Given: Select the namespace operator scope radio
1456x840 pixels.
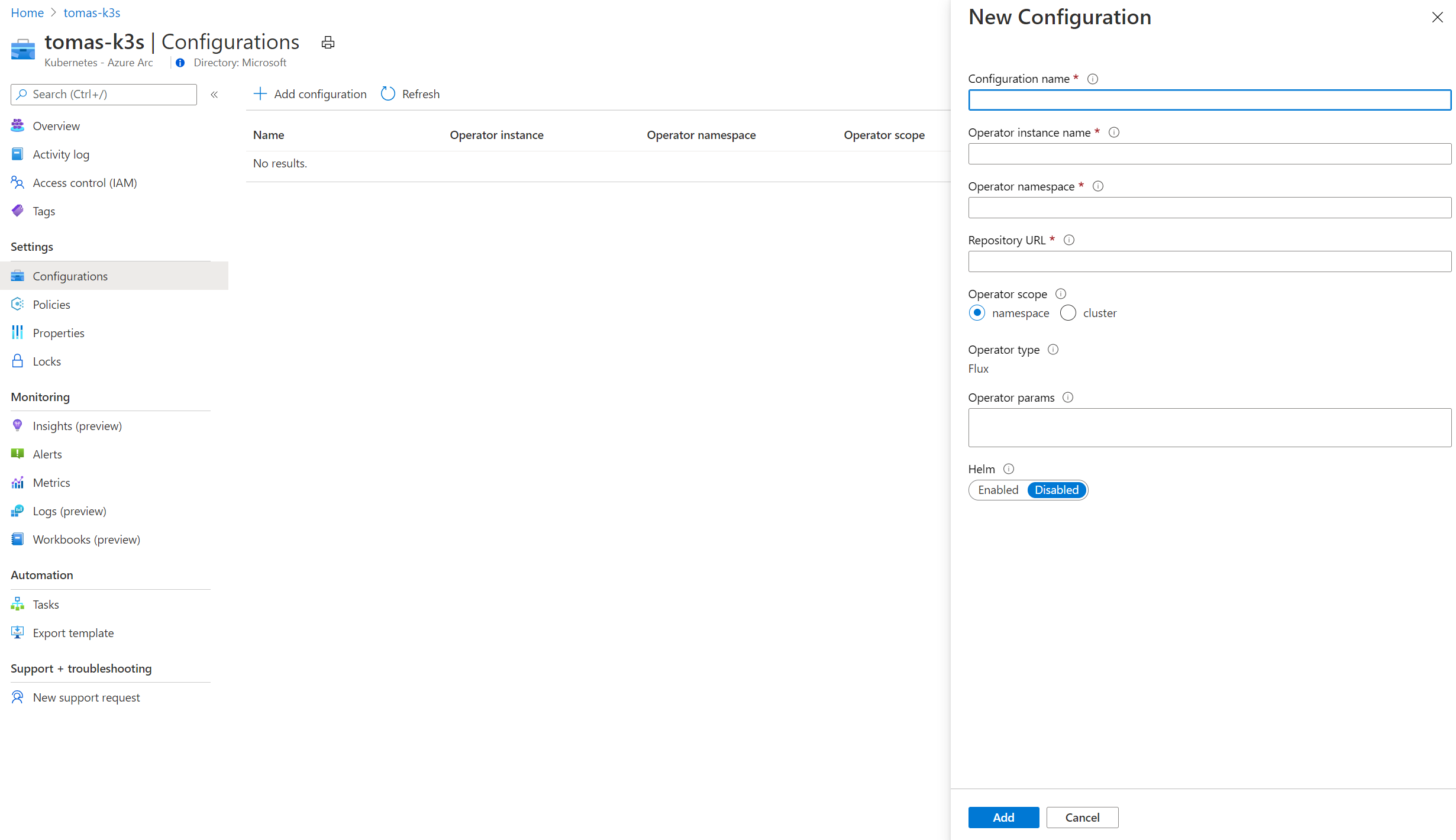Looking at the screenshot, I should (x=977, y=313).
